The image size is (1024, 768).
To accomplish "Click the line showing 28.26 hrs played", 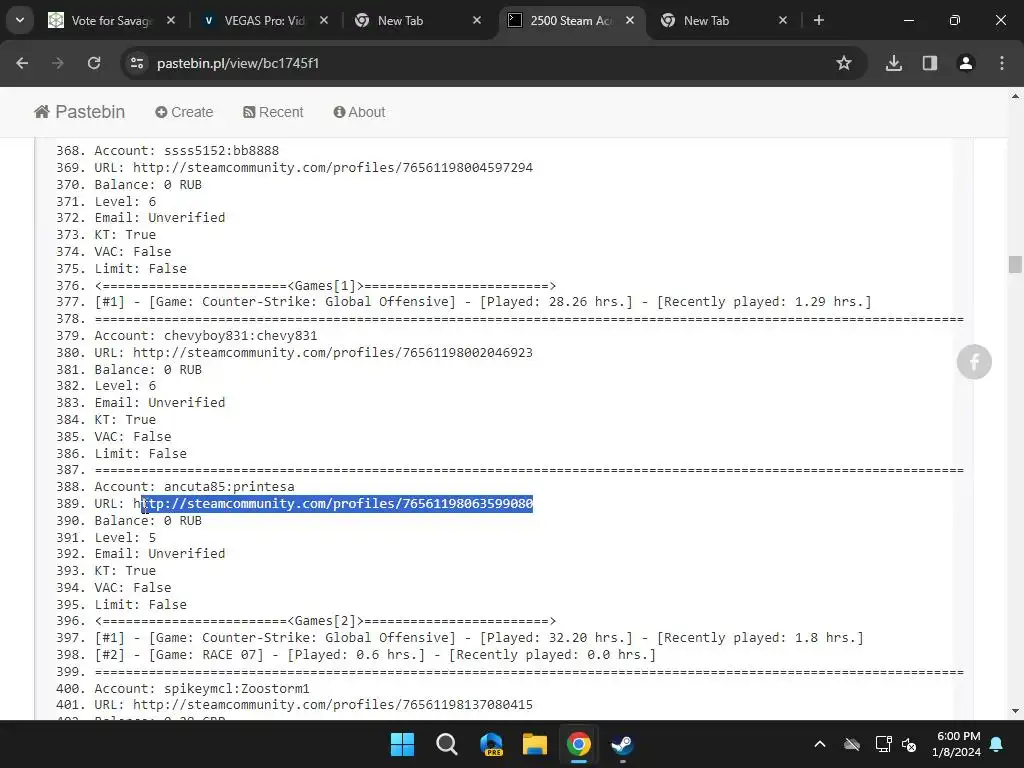I will pyautogui.click(x=483, y=302).
